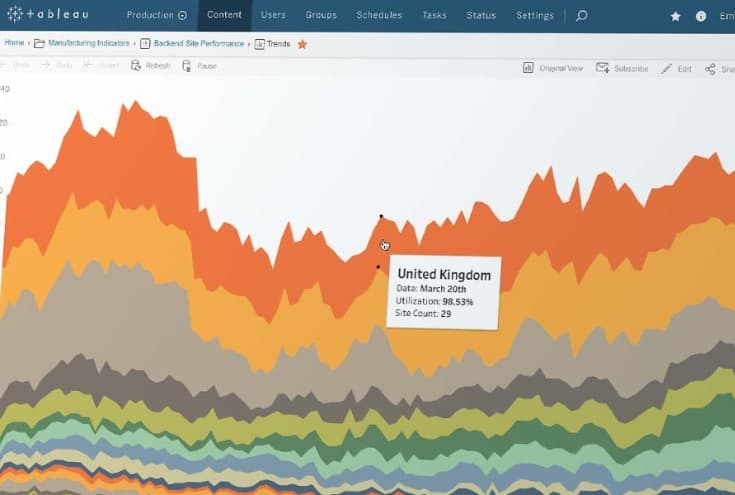Open the Groups tab
Viewport: 735px width, 495px height.
point(321,15)
